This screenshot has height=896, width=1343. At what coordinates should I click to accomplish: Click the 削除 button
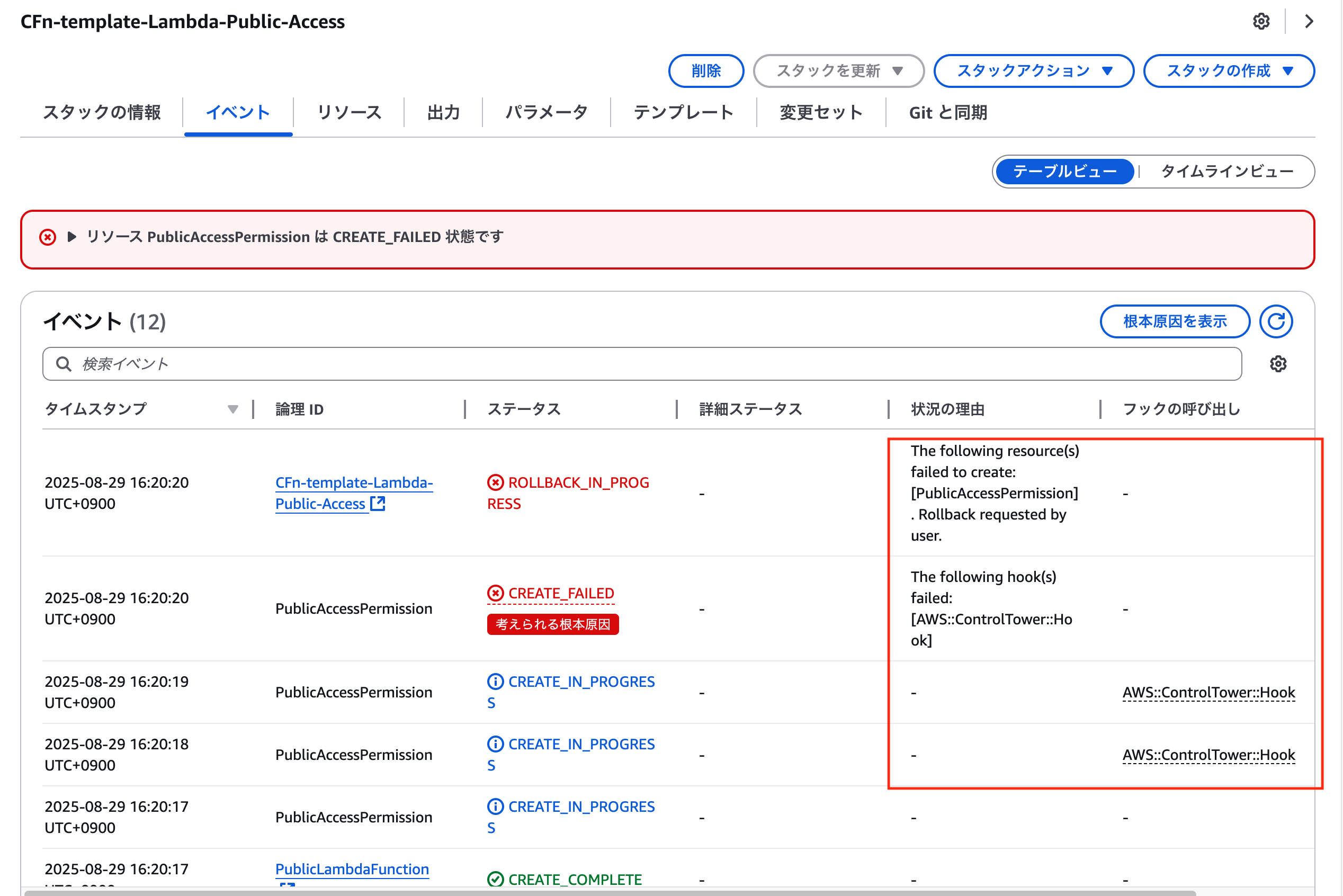[x=706, y=71]
